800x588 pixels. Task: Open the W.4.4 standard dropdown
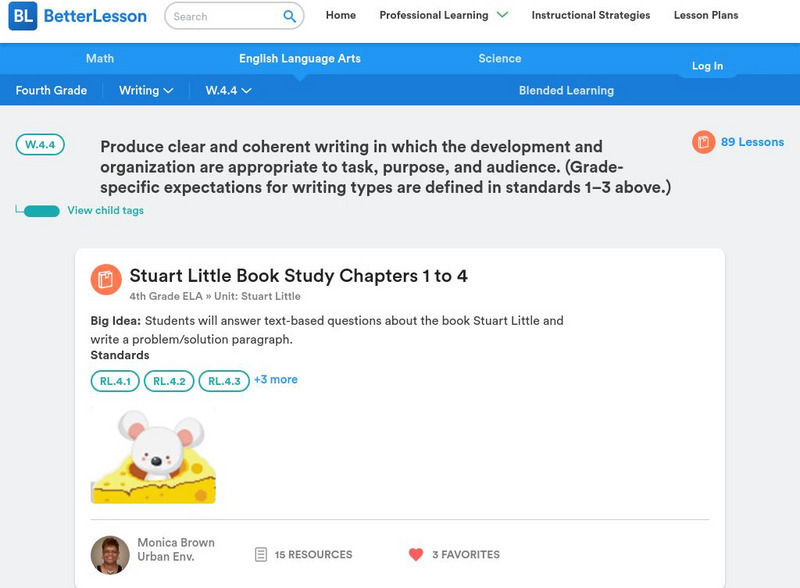[228, 90]
